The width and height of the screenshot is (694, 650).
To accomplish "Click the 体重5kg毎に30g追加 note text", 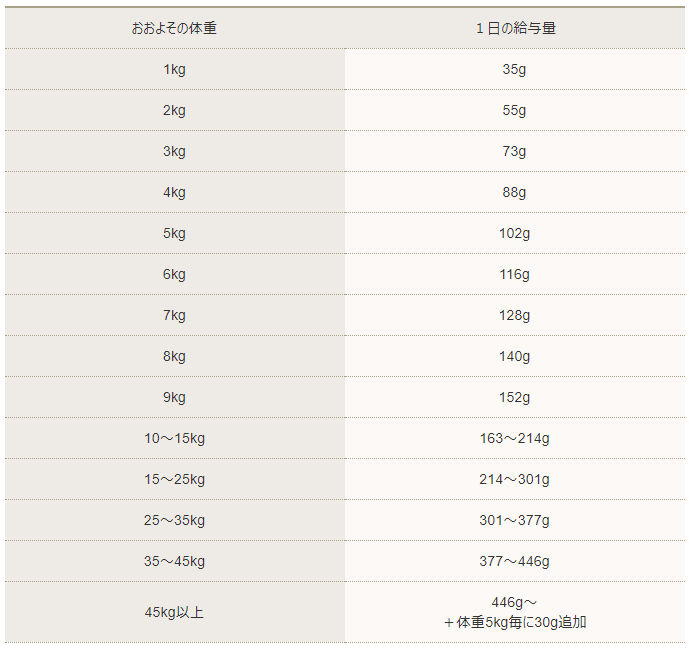I will (515, 622).
